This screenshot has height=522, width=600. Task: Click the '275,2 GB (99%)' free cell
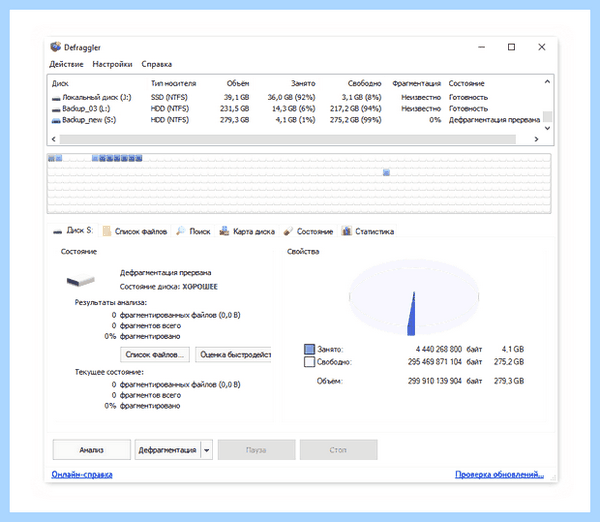click(355, 120)
